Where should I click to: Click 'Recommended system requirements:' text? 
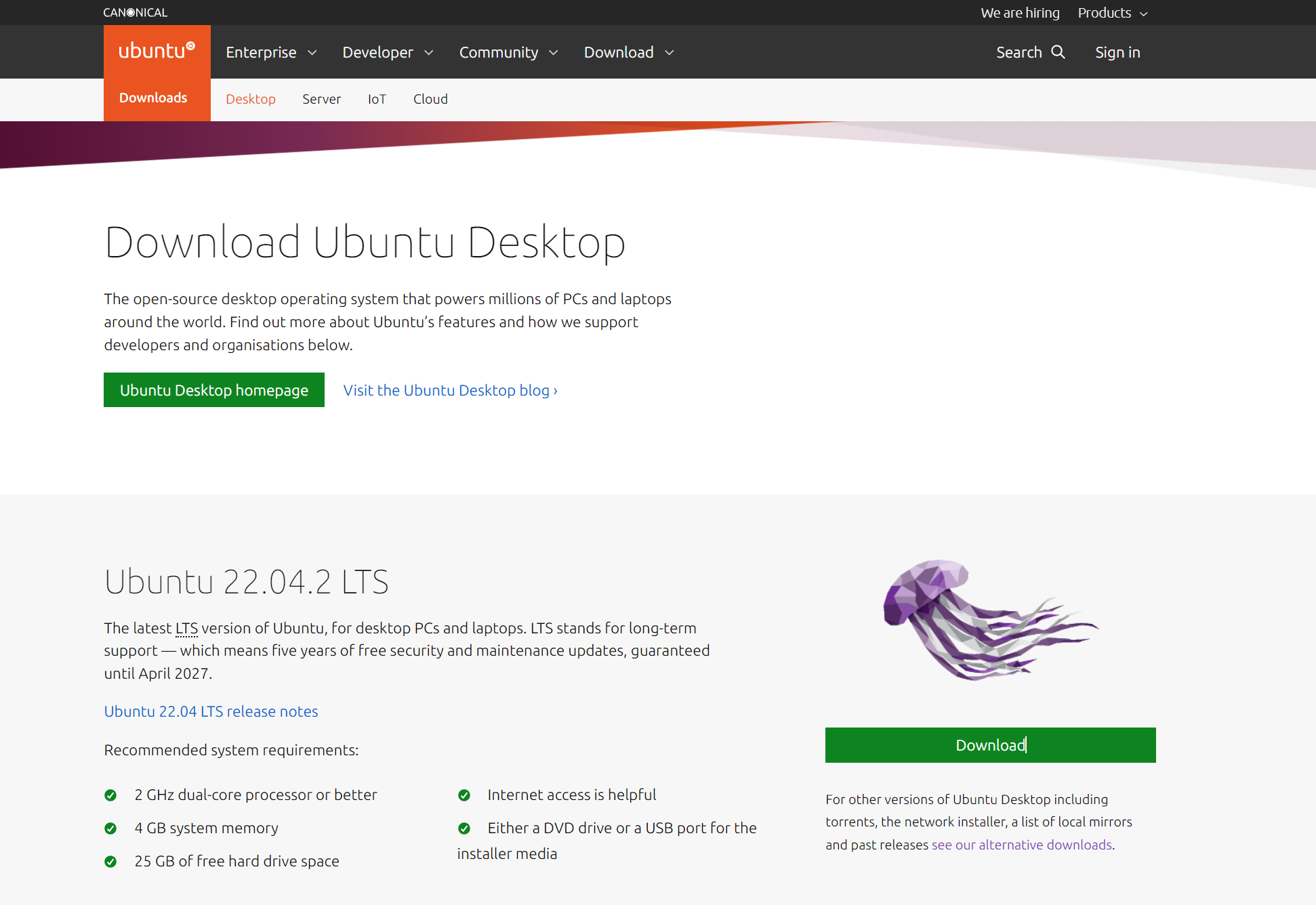point(231,750)
